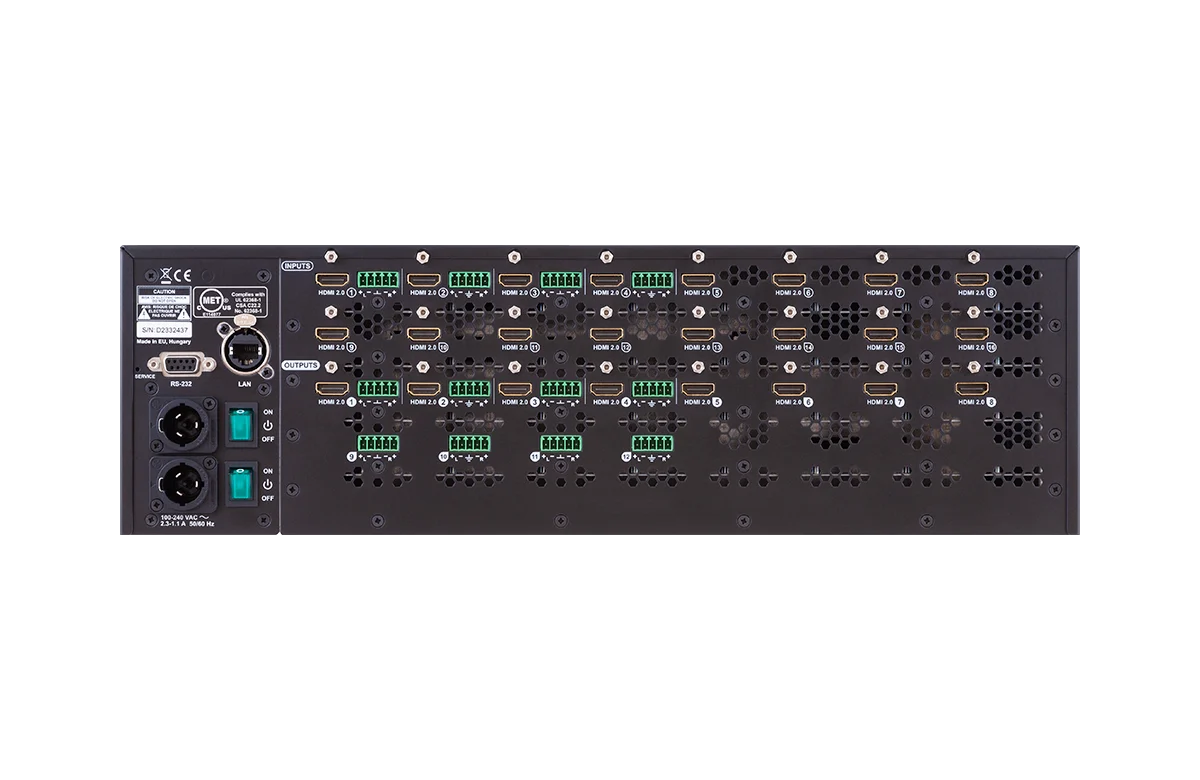
Task: Click the green audio terminal beside input 1
Action: click(379, 280)
